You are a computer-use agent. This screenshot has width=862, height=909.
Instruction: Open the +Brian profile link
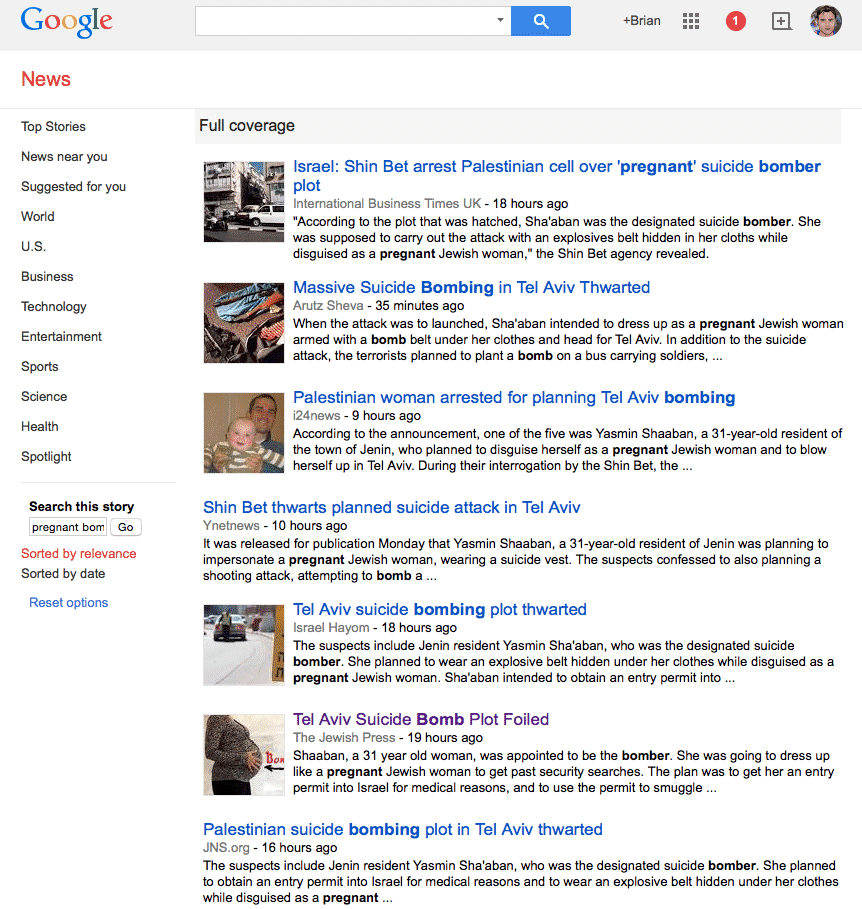pos(642,21)
